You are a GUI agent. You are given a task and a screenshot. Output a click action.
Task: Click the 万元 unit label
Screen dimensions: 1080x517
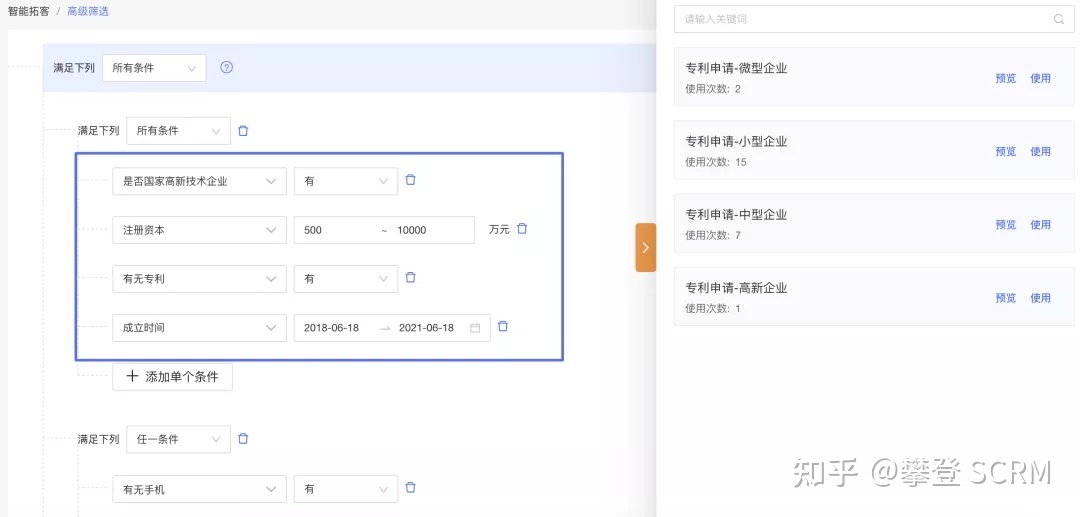tap(499, 230)
